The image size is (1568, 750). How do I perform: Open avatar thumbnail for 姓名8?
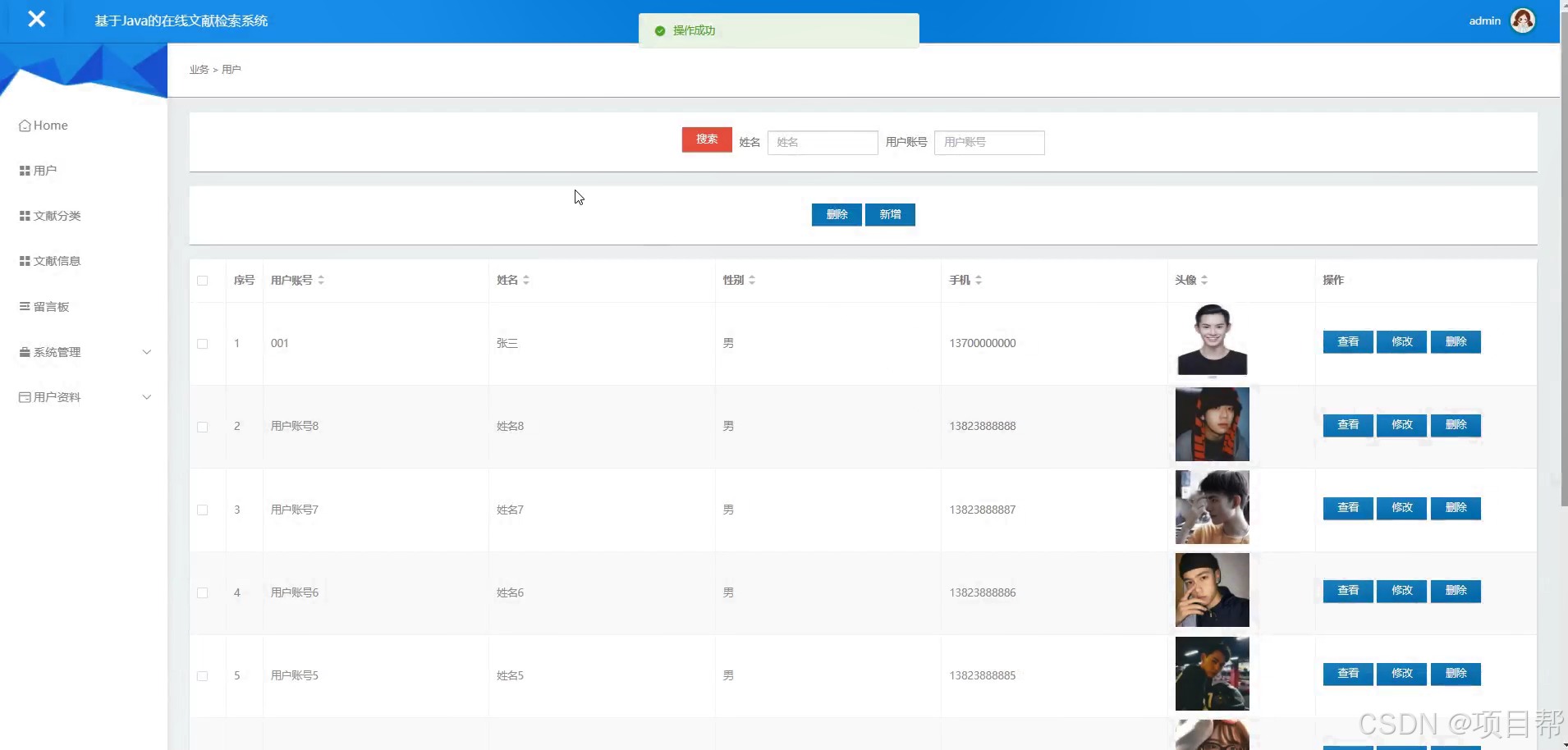click(1212, 424)
